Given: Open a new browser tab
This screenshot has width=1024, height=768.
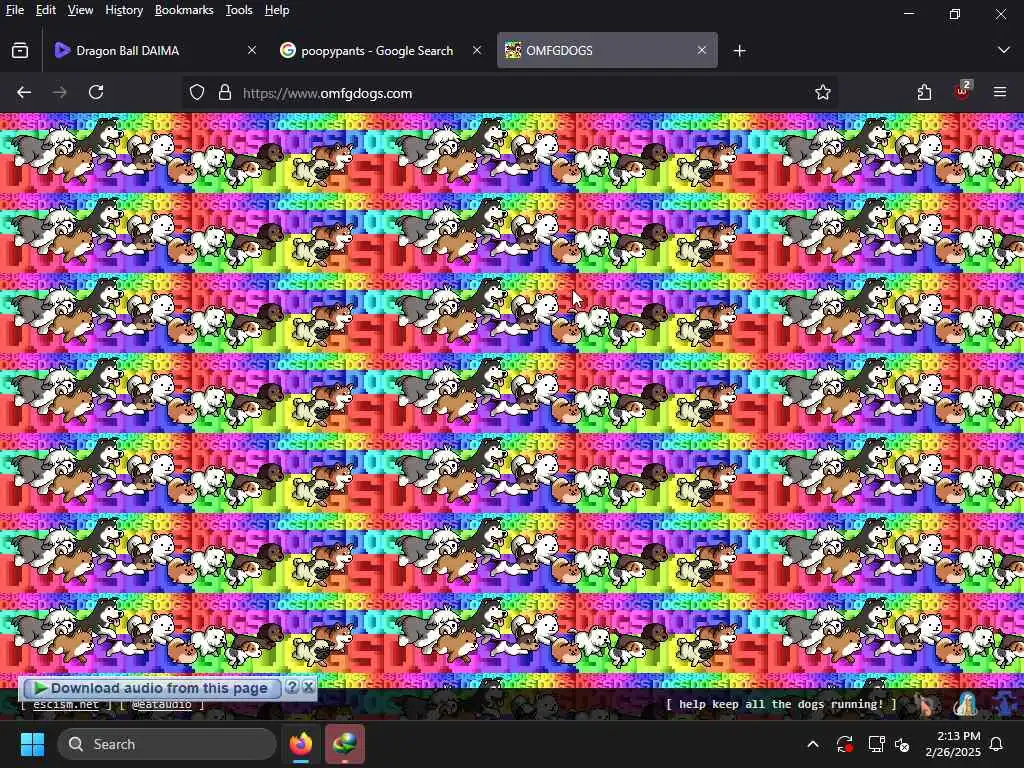Looking at the screenshot, I should [x=739, y=50].
